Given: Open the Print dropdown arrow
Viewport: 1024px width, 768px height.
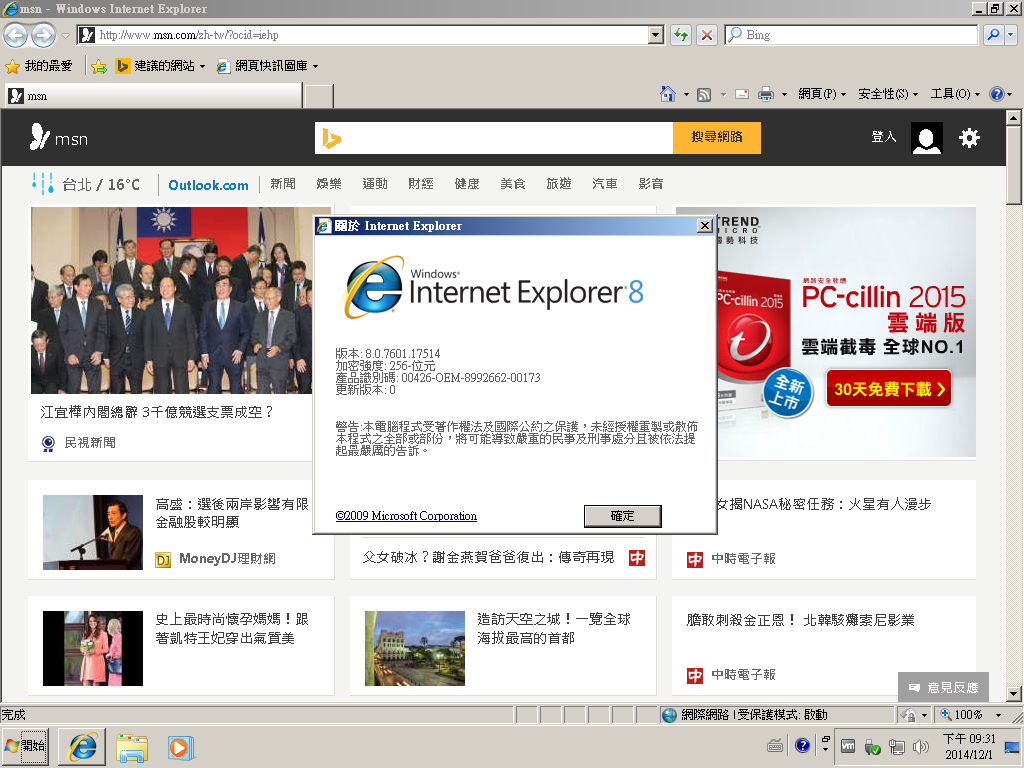Looking at the screenshot, I should 784,95.
